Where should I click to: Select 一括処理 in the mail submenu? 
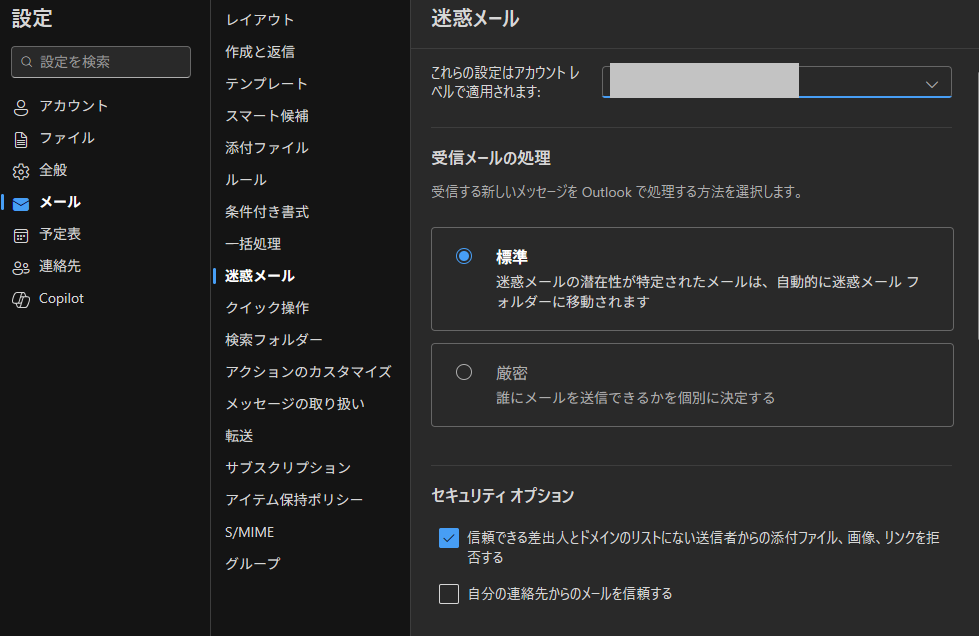coord(253,244)
